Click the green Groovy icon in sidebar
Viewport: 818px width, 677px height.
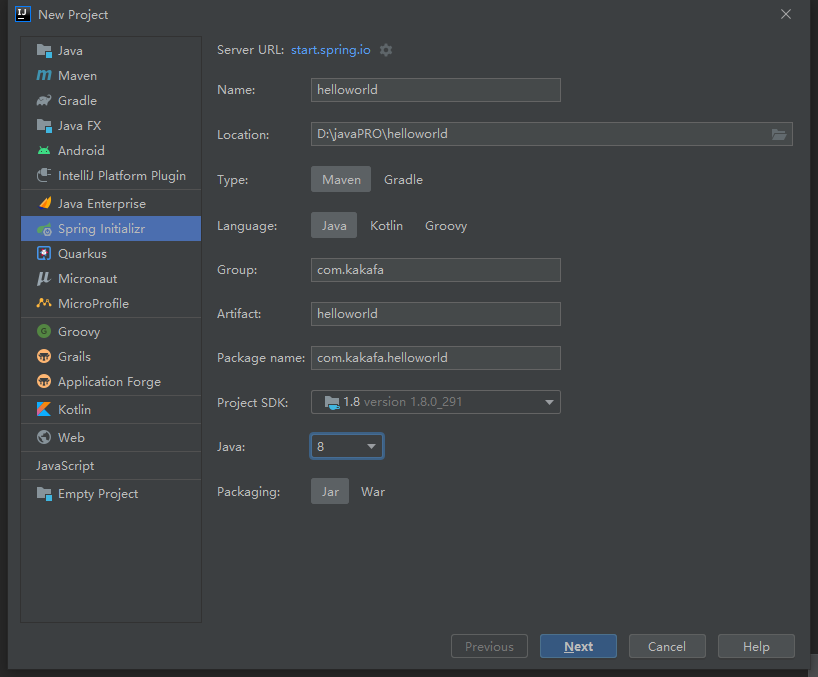coord(44,331)
